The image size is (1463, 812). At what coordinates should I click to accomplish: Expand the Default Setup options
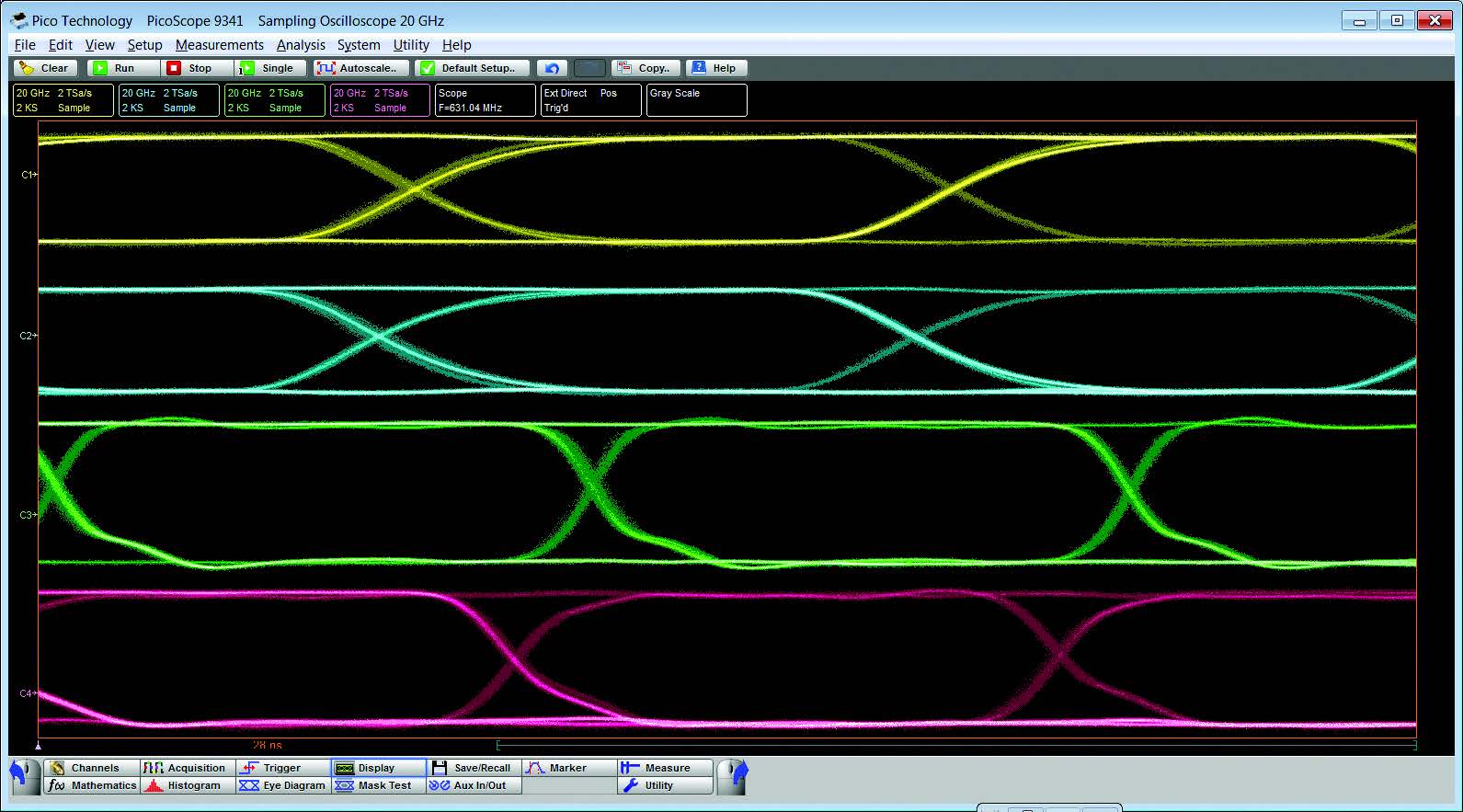coord(471,68)
